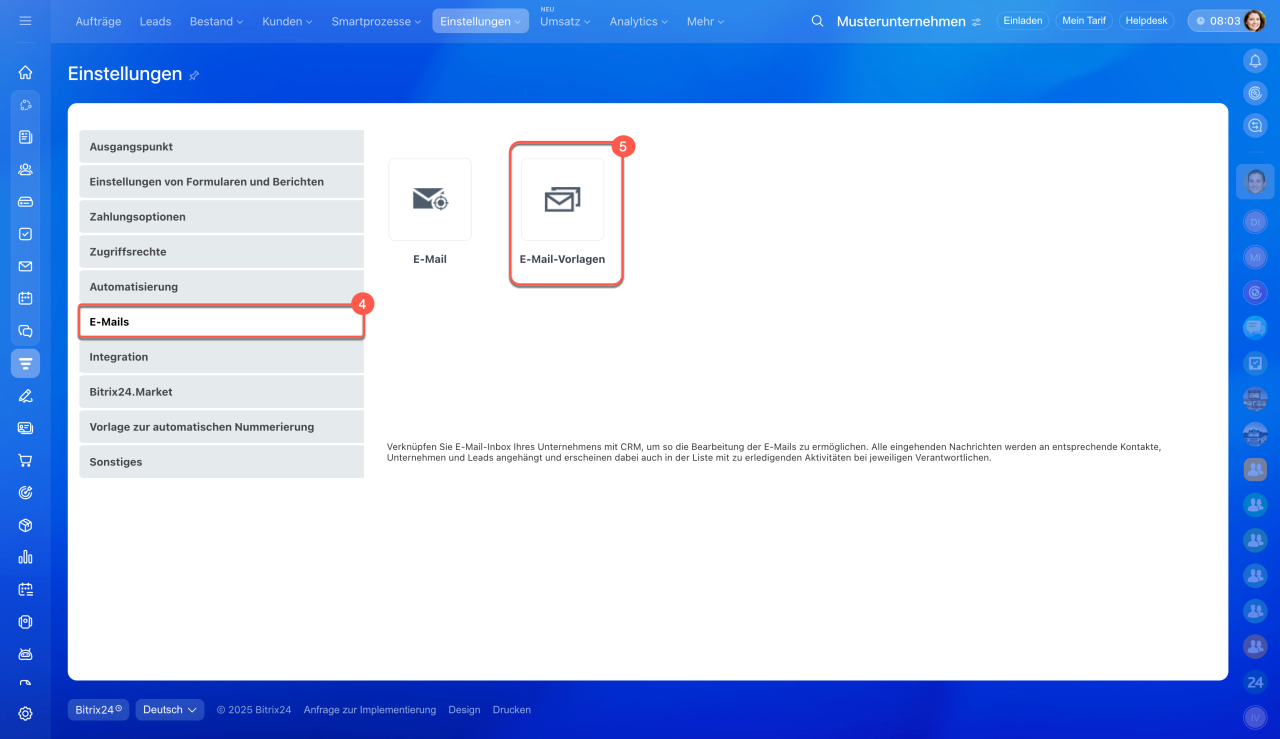This screenshot has height=739, width=1280.
Task: Open the Leads menu item
Action: point(155,21)
